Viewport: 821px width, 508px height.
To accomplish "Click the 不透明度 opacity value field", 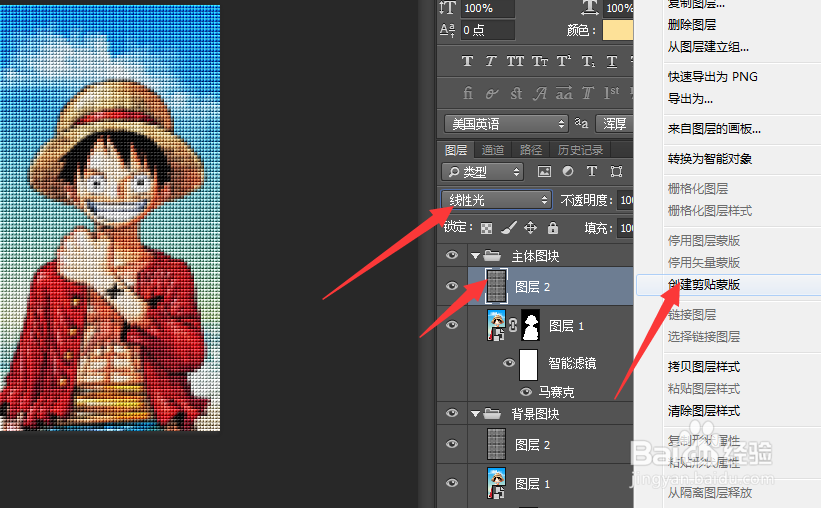I will click(625, 200).
